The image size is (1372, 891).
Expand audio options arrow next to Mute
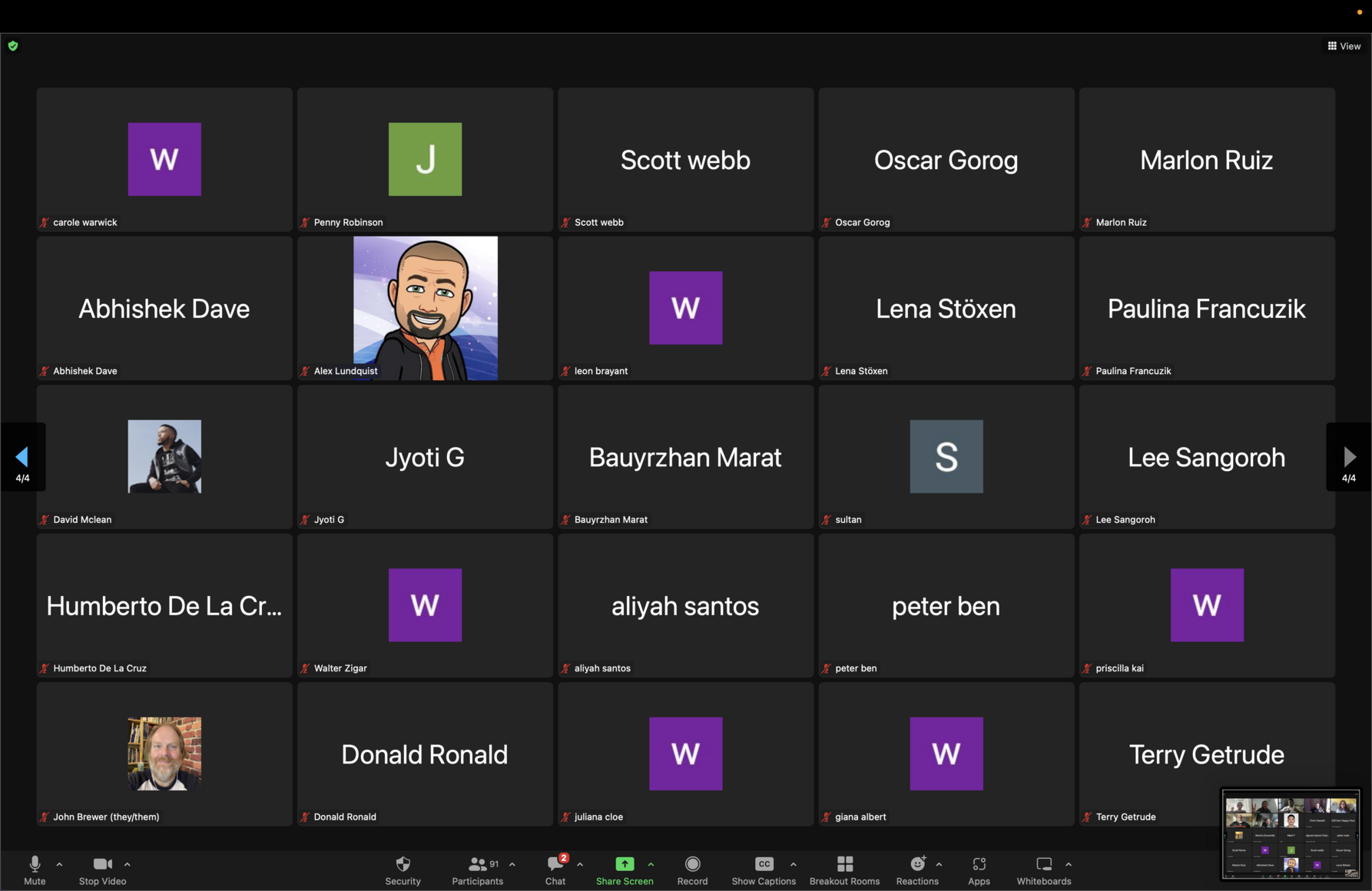(59, 864)
